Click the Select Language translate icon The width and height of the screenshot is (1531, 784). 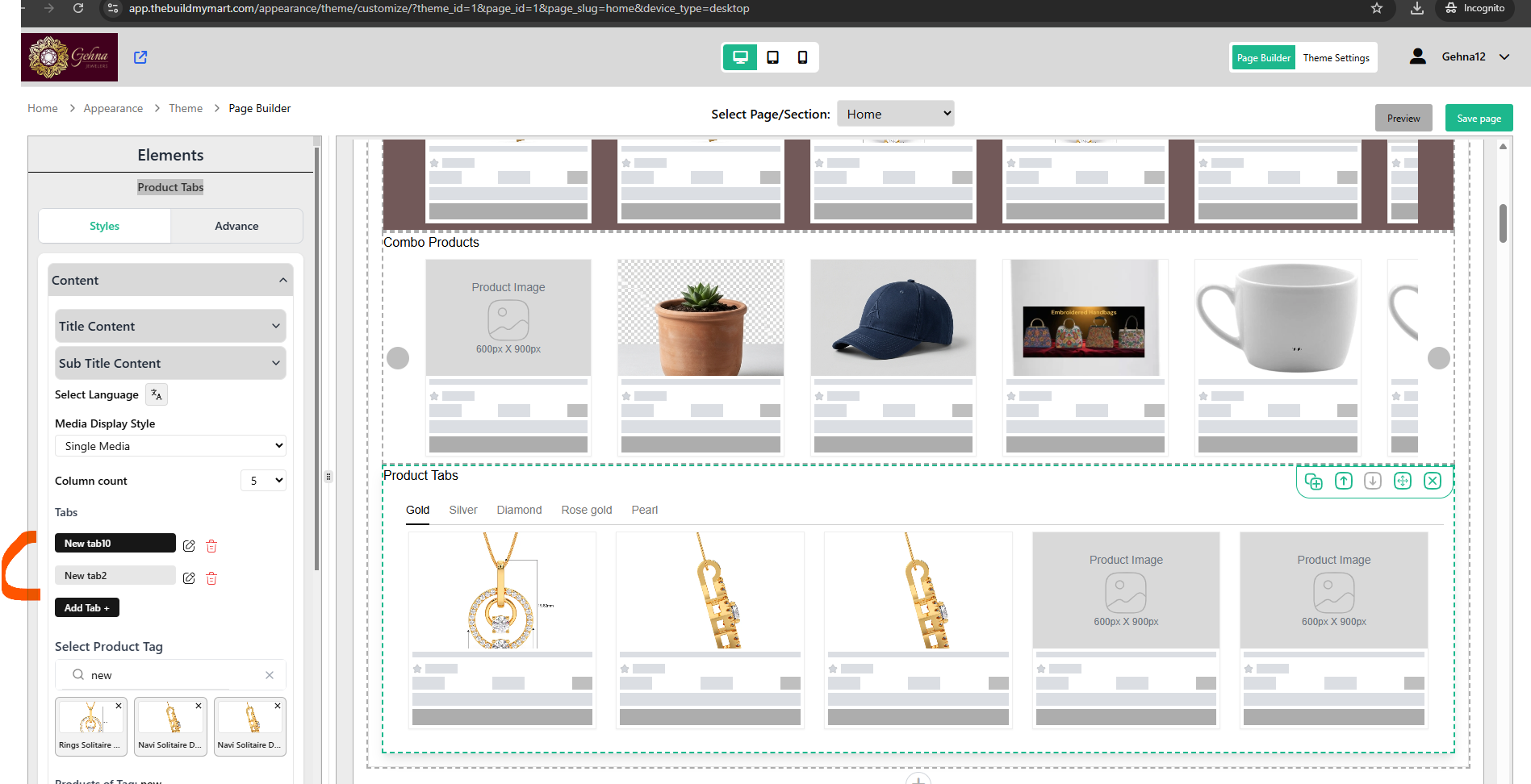(x=157, y=394)
